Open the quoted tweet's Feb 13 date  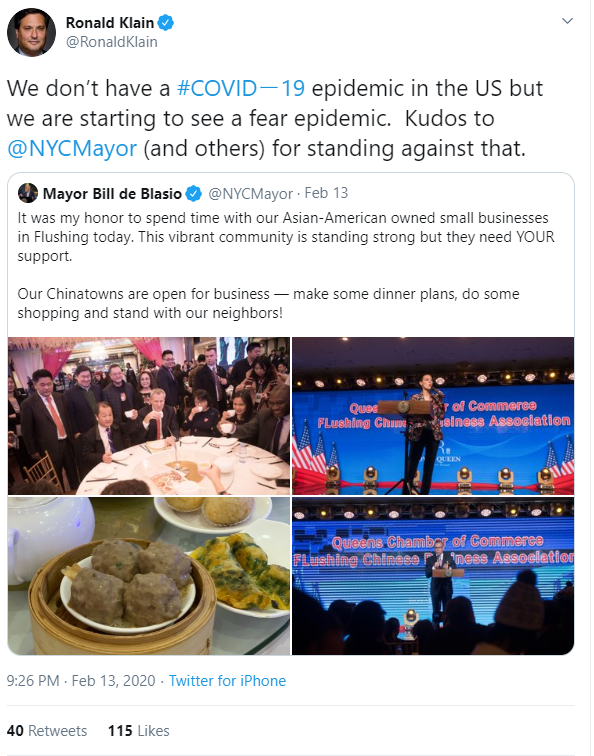point(326,193)
